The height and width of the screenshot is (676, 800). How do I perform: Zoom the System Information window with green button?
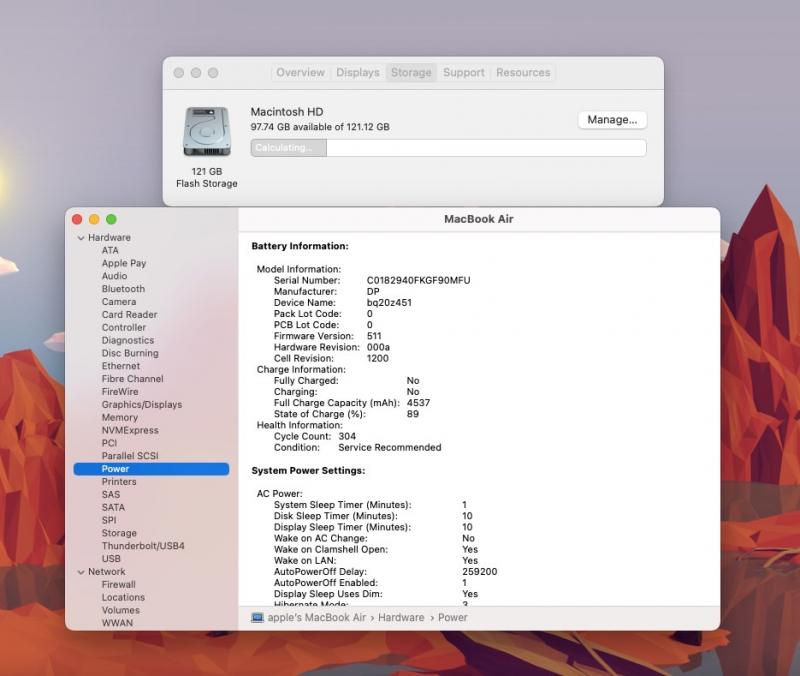pos(111,219)
